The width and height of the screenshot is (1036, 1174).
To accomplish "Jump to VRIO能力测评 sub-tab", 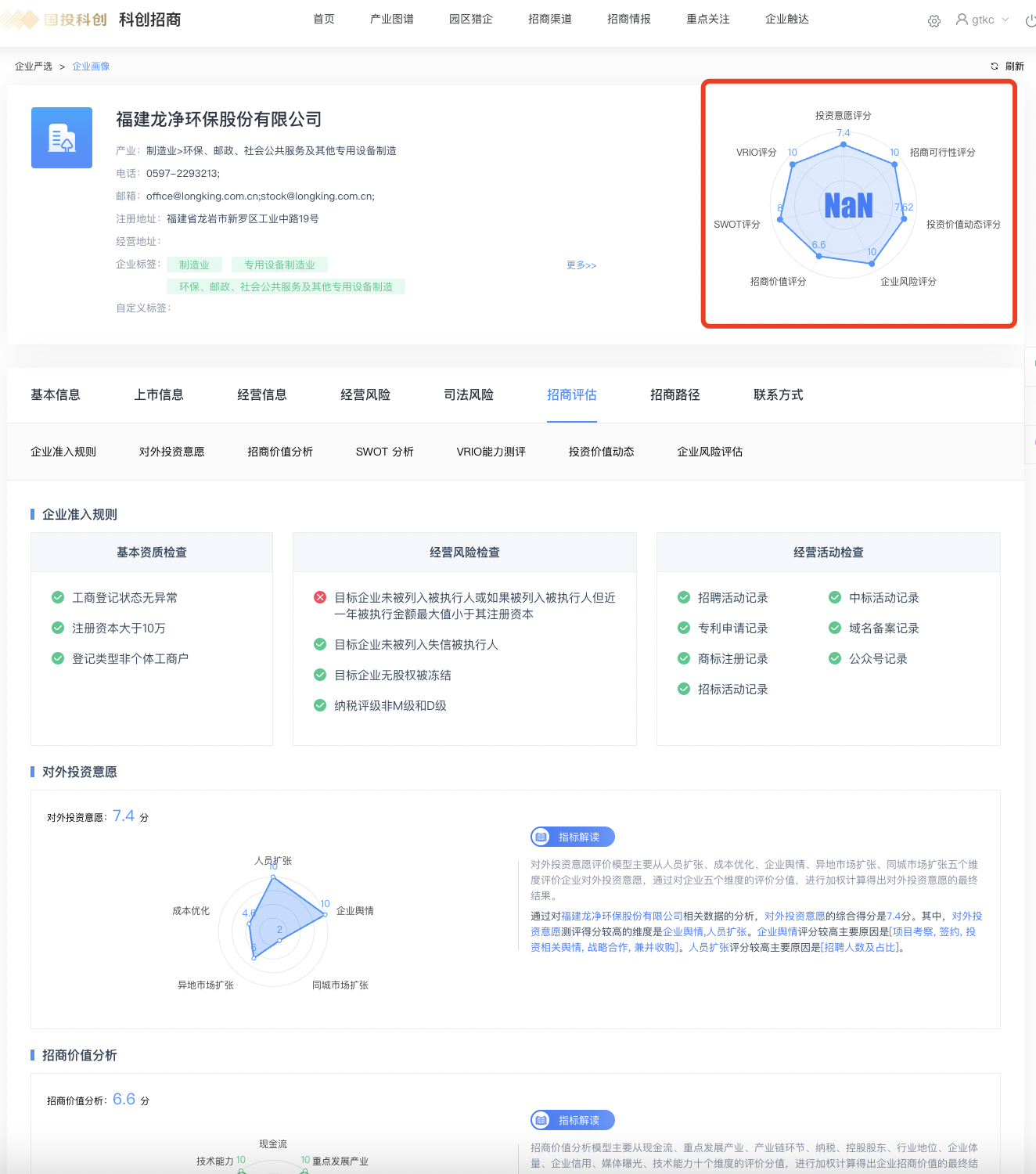I will (491, 452).
